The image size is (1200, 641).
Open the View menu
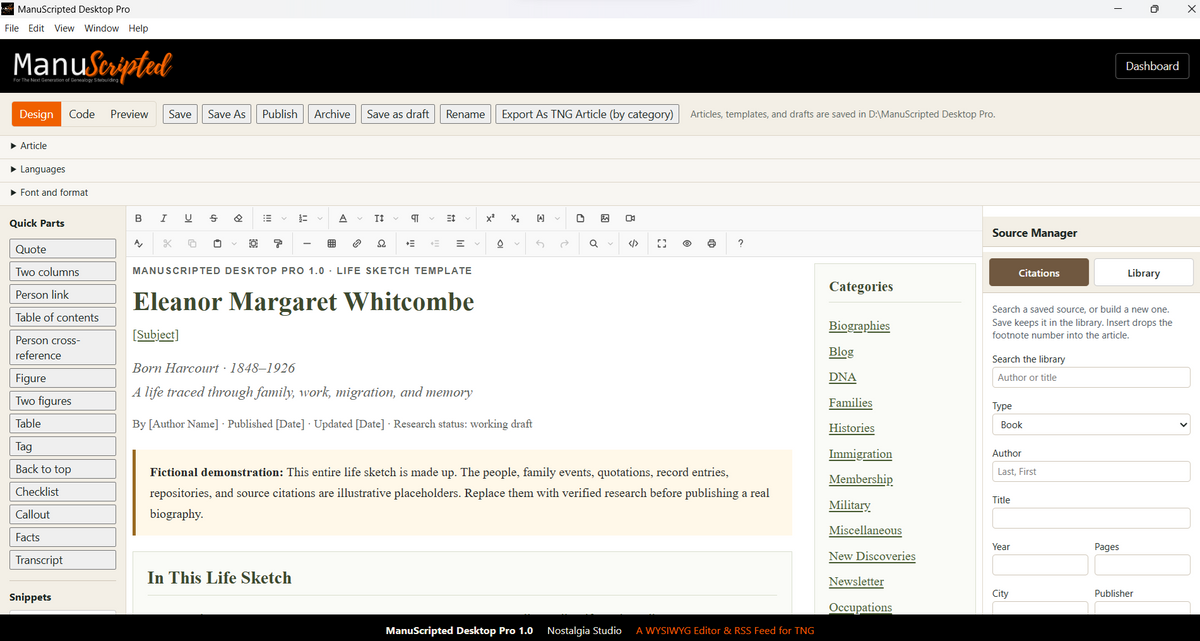pos(64,28)
